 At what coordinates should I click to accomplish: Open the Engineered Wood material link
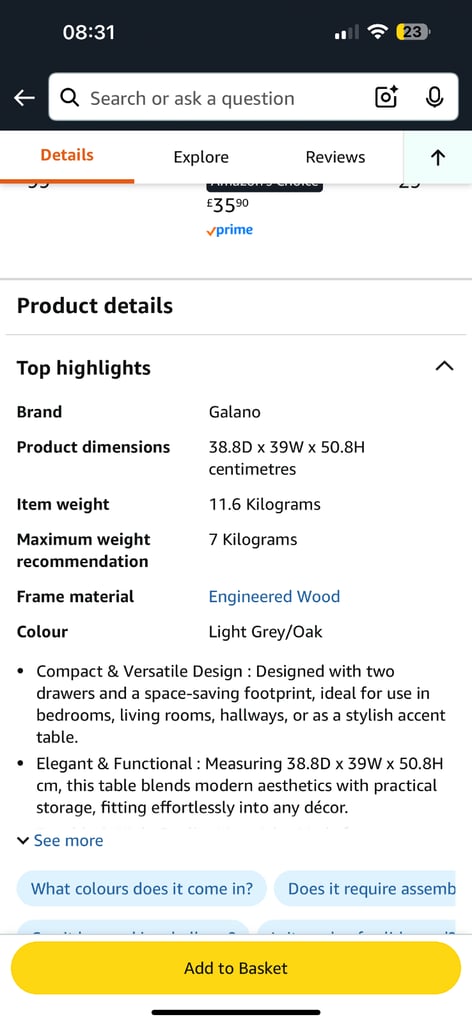(x=274, y=596)
